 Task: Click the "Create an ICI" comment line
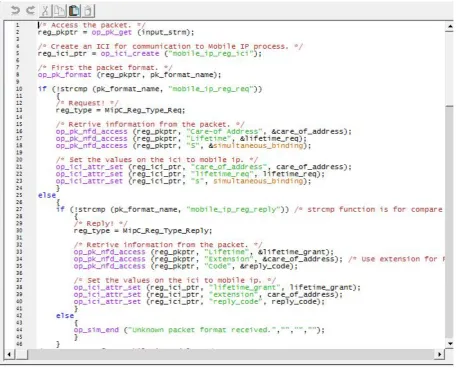(x=170, y=47)
